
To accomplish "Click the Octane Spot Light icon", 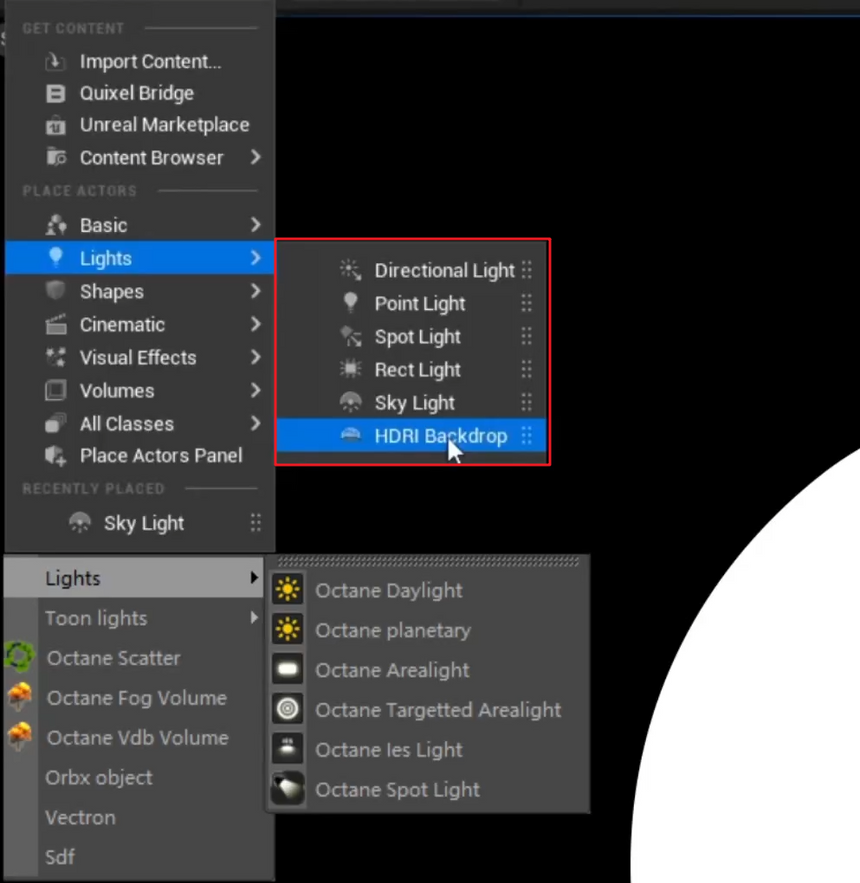I will (x=288, y=788).
